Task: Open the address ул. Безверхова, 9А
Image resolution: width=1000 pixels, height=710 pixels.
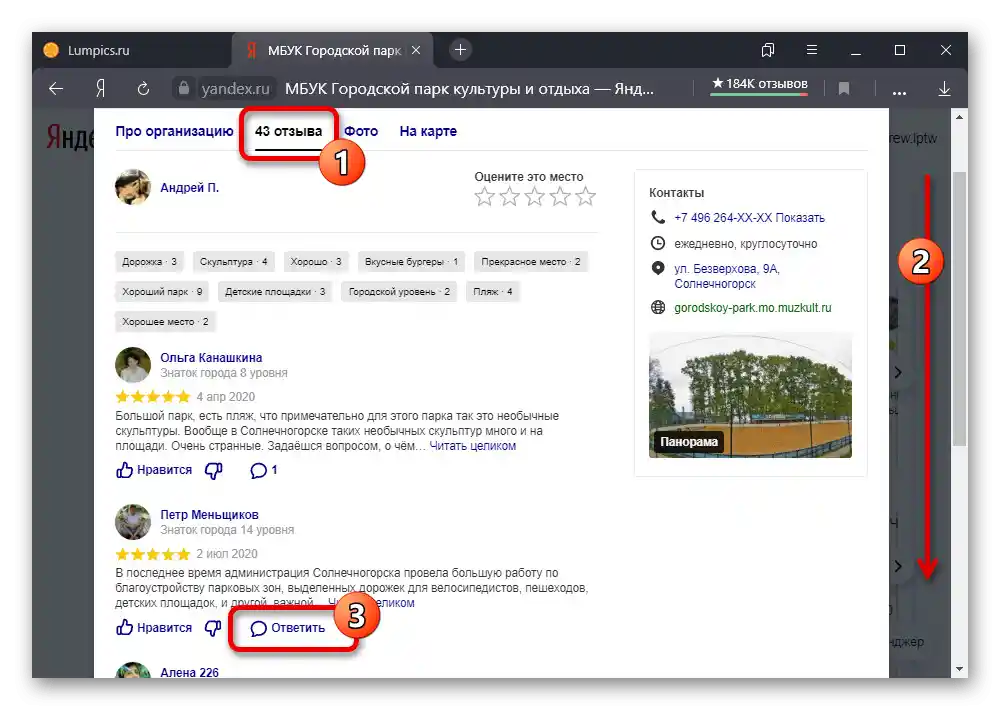Action: coord(727,276)
